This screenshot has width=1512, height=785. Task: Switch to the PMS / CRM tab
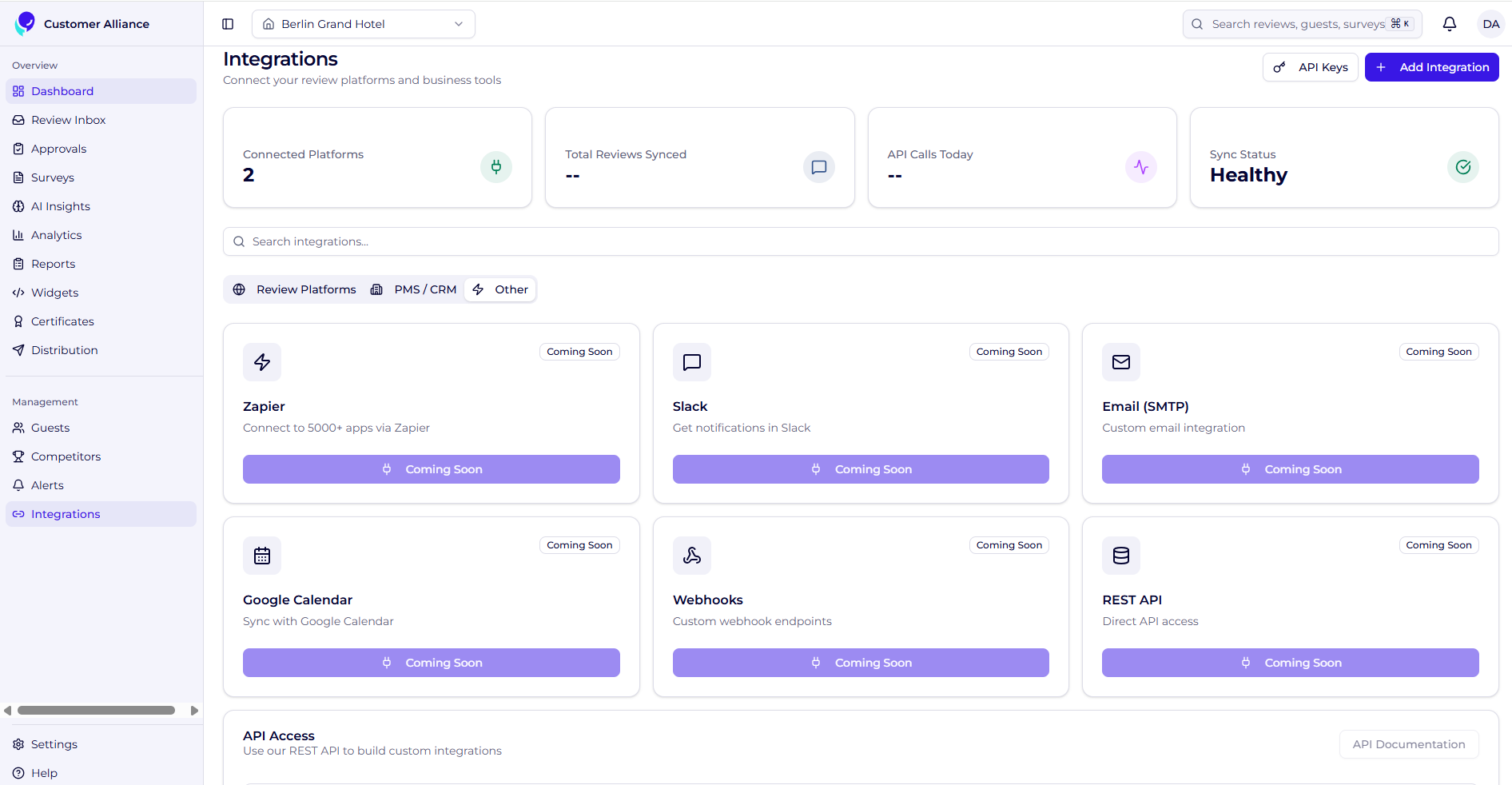tap(414, 289)
